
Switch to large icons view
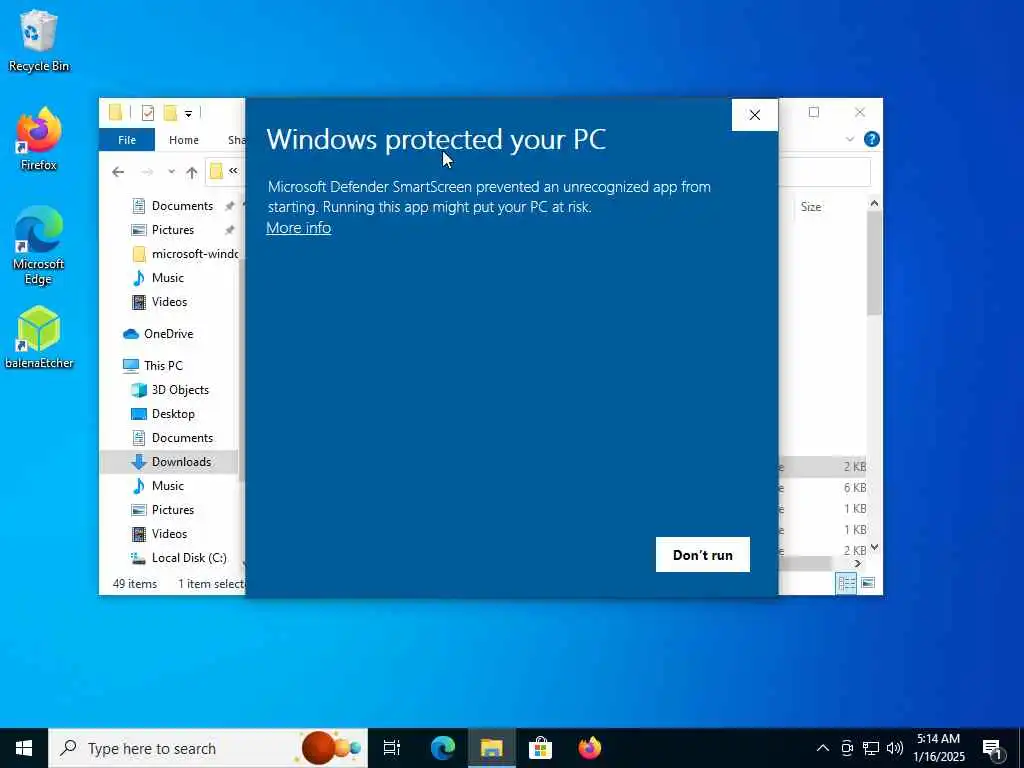point(868,583)
